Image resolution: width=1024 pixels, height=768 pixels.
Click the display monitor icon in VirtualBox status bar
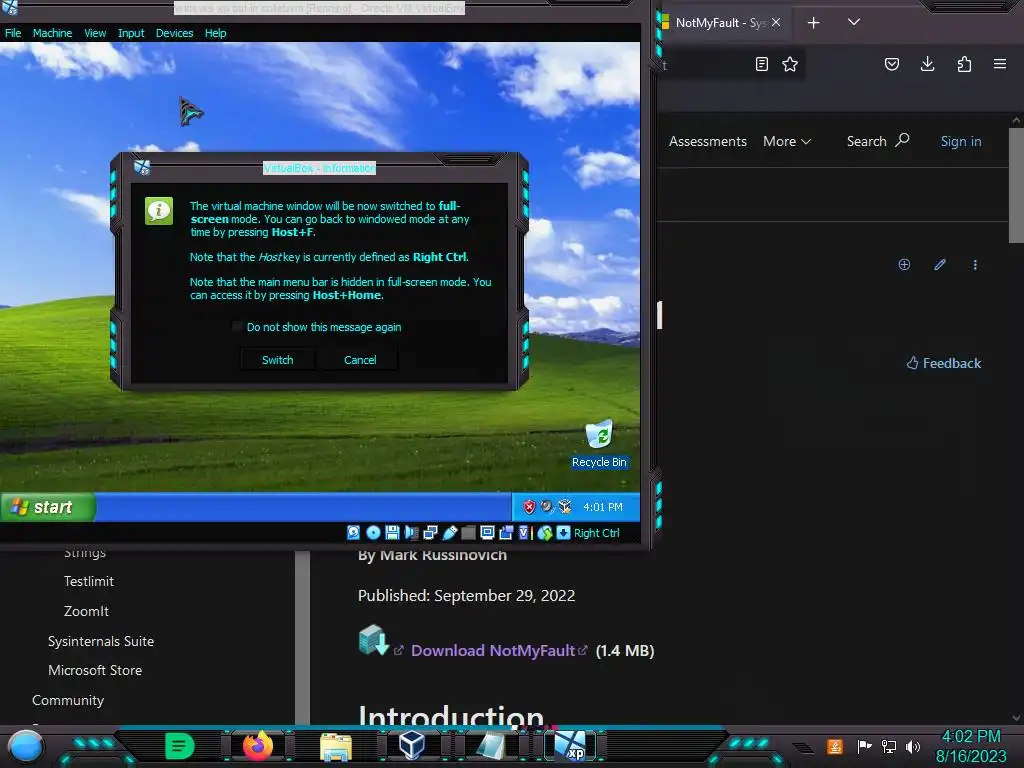(487, 533)
